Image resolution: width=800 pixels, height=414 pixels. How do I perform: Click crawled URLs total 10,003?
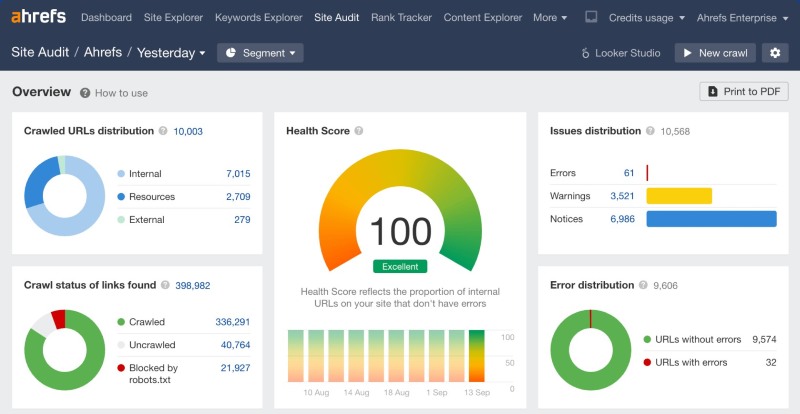pos(188,131)
